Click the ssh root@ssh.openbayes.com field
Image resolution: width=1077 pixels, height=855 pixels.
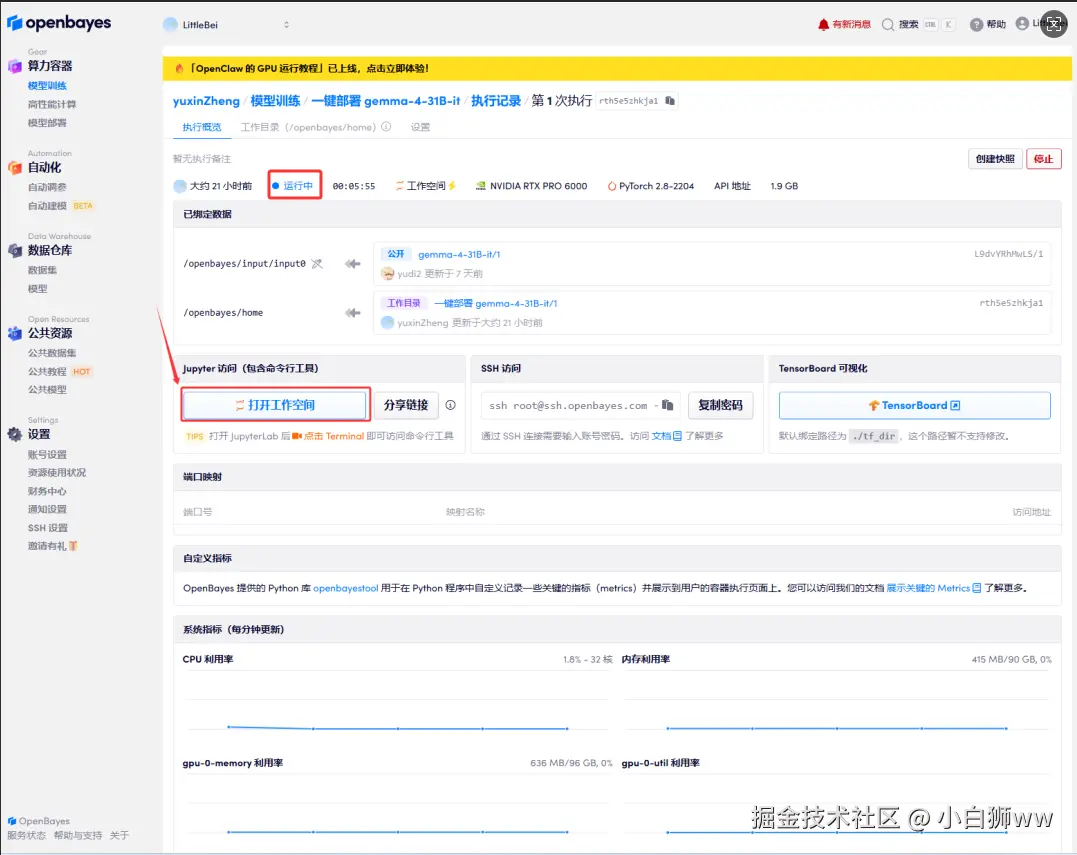(580, 405)
